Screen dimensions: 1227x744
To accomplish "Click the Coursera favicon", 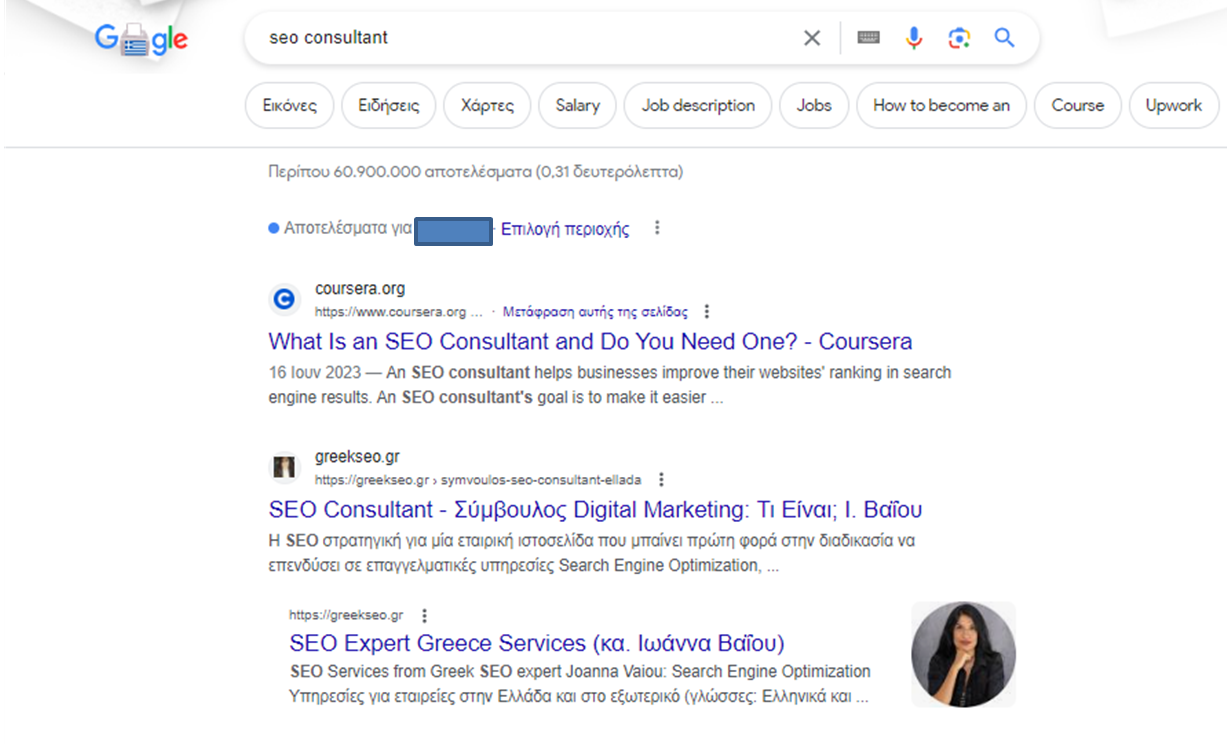I will click(284, 299).
